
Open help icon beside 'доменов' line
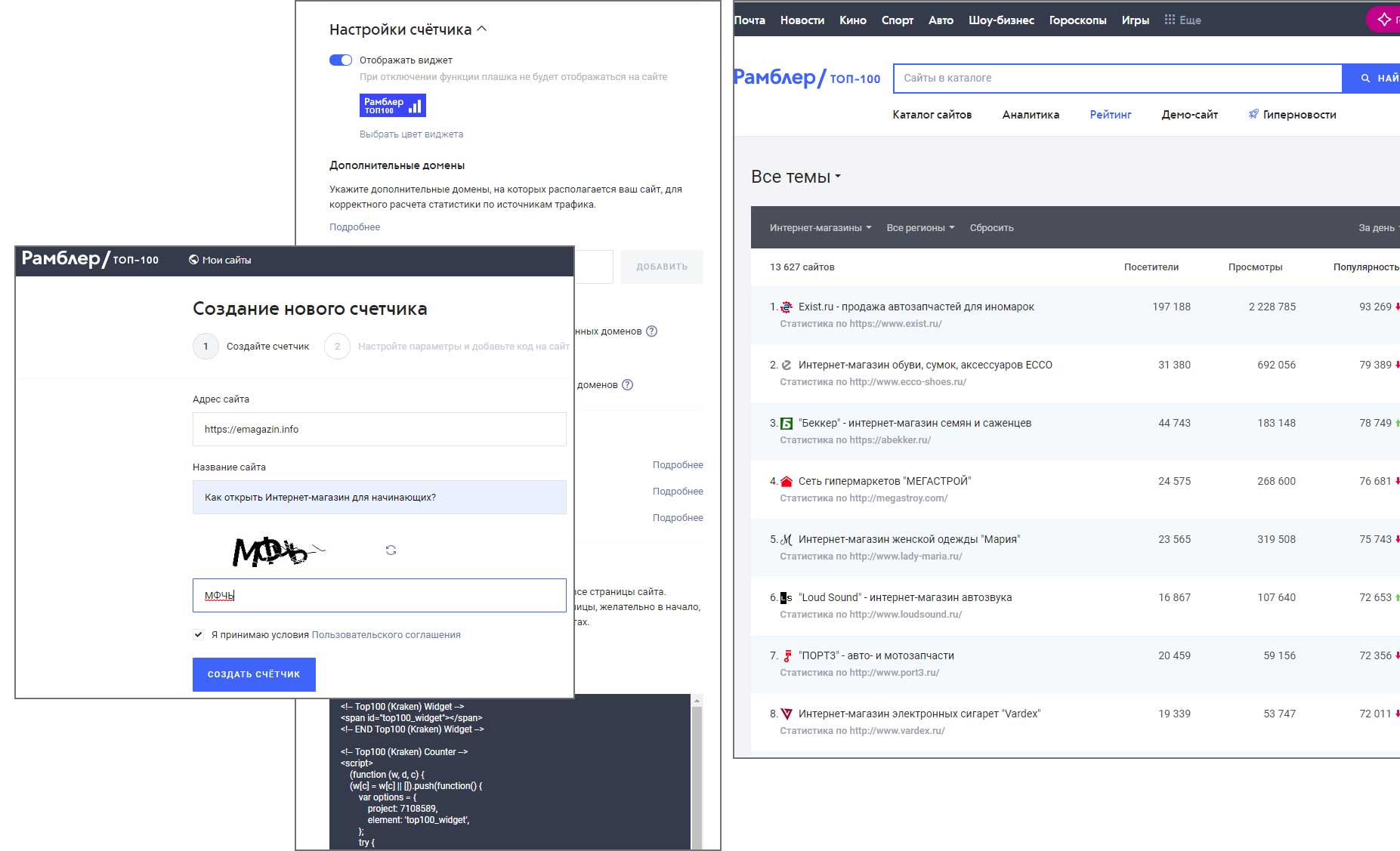click(x=627, y=384)
